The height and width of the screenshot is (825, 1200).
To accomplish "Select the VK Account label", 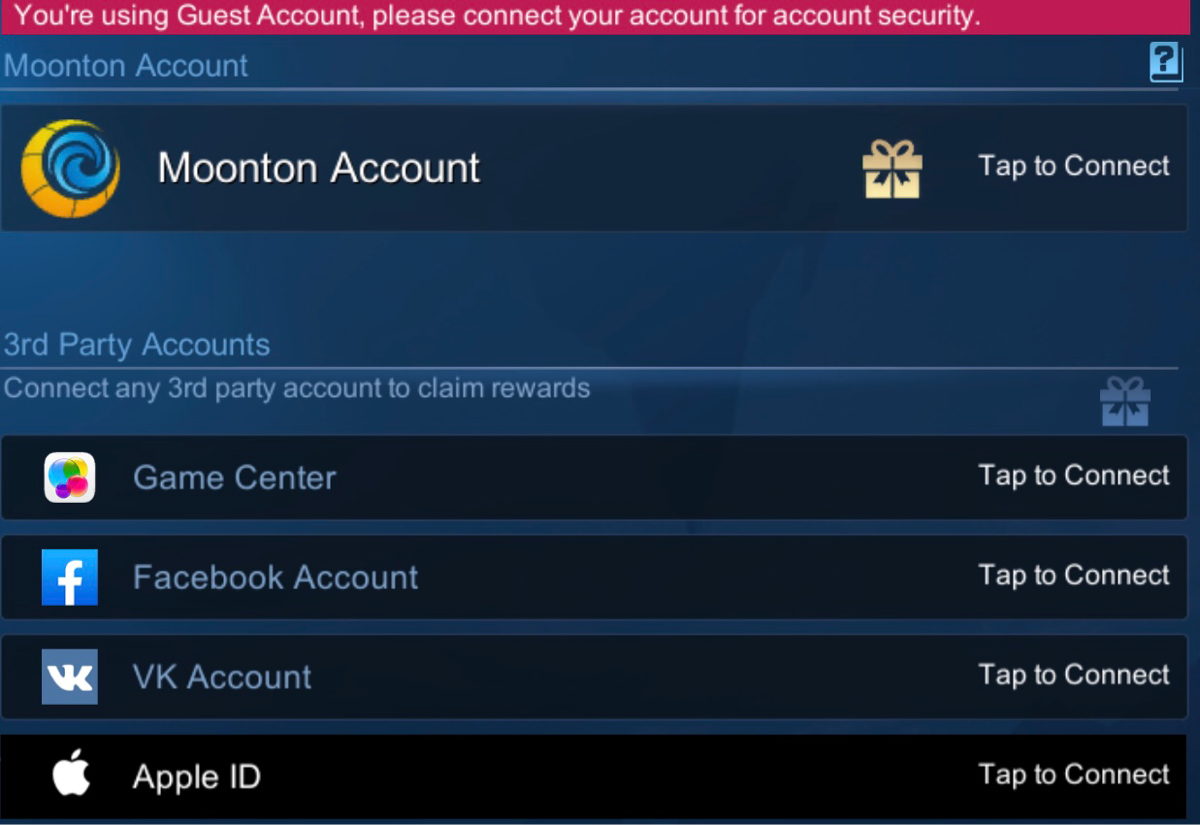I will click(222, 678).
